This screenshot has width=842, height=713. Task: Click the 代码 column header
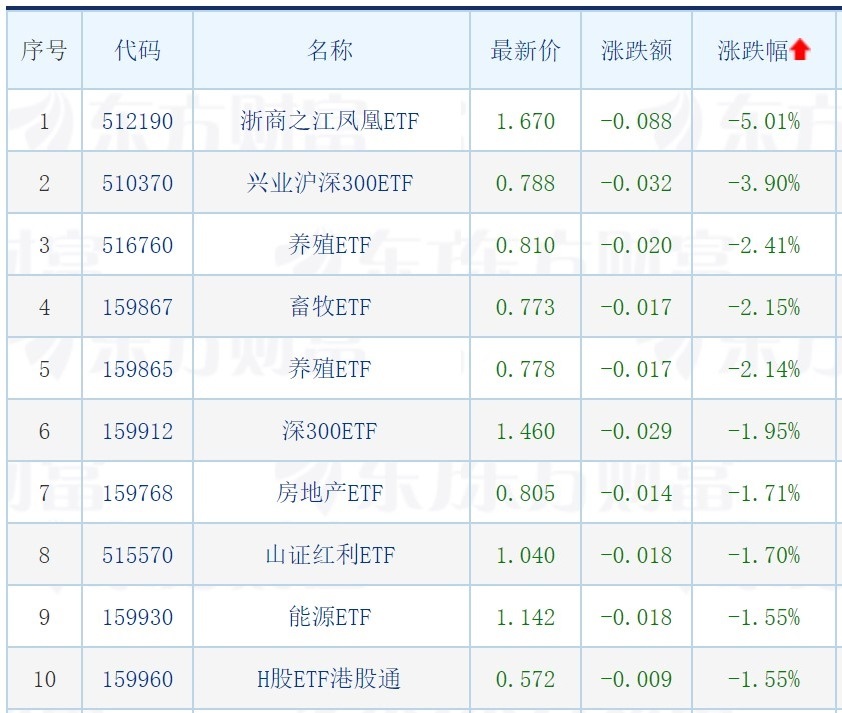(137, 50)
